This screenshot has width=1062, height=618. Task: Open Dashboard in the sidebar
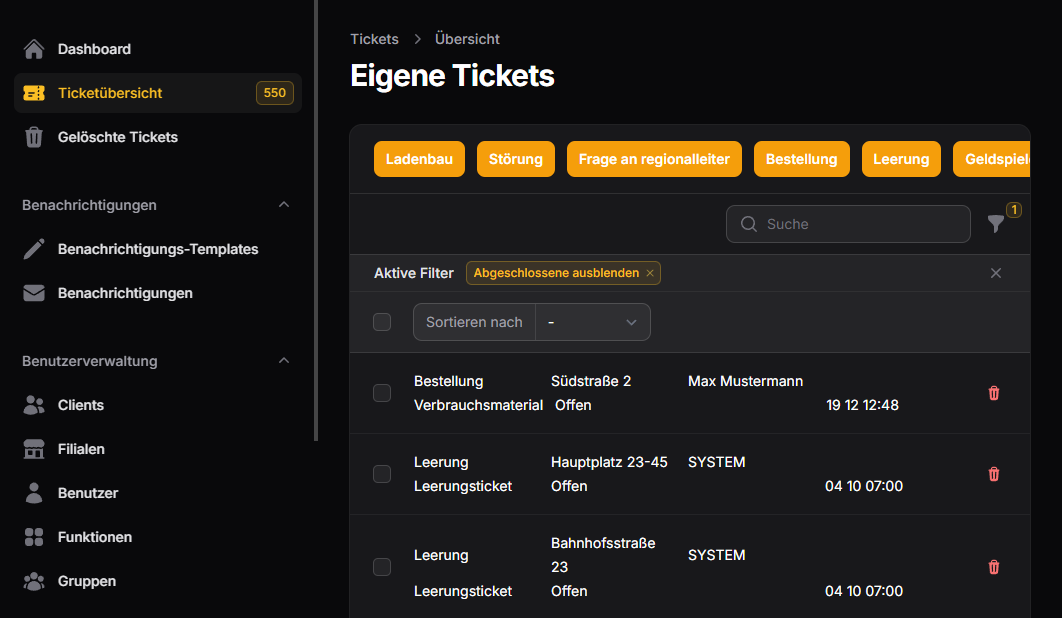(x=158, y=49)
